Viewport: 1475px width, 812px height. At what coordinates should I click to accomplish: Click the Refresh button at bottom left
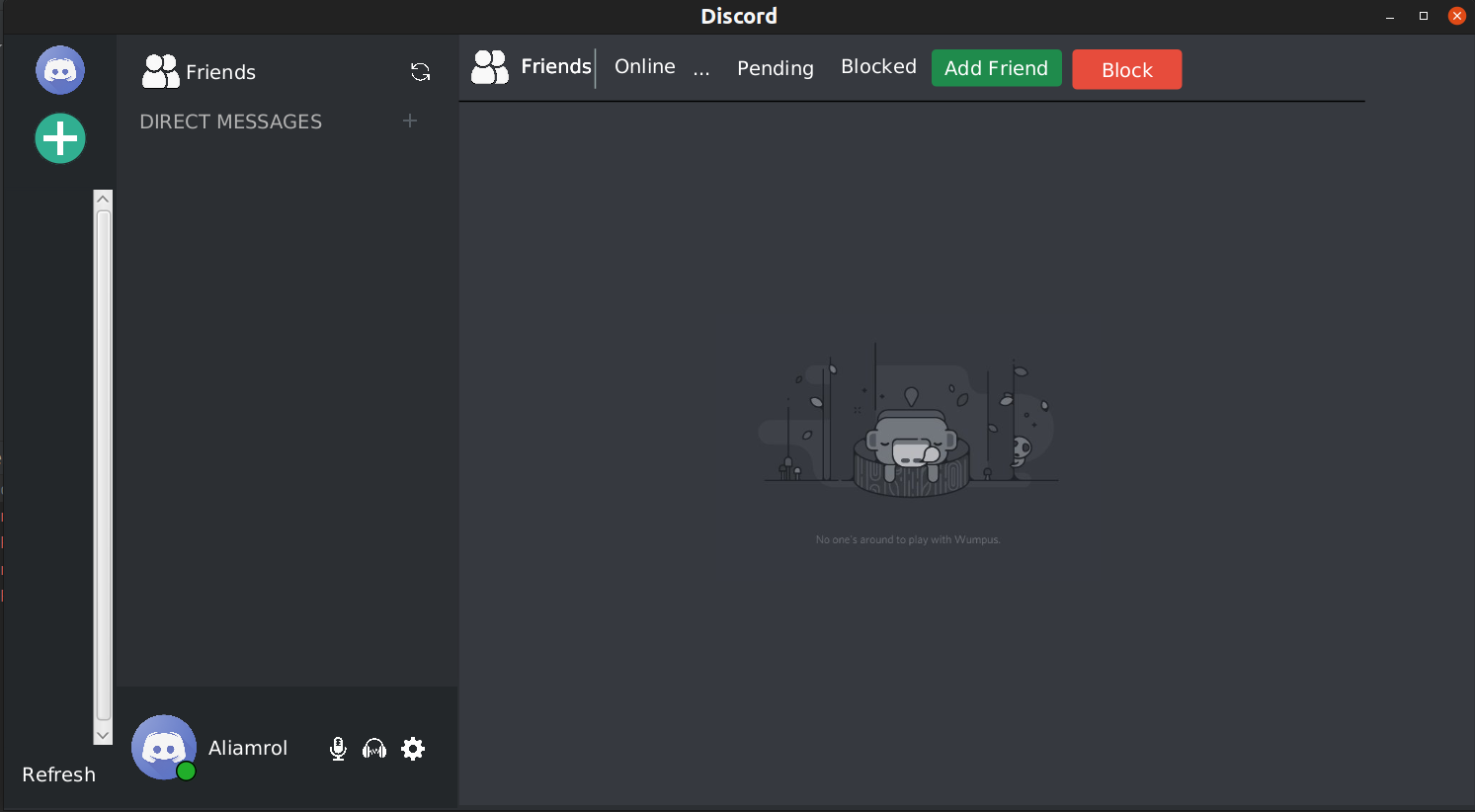pyautogui.click(x=59, y=774)
